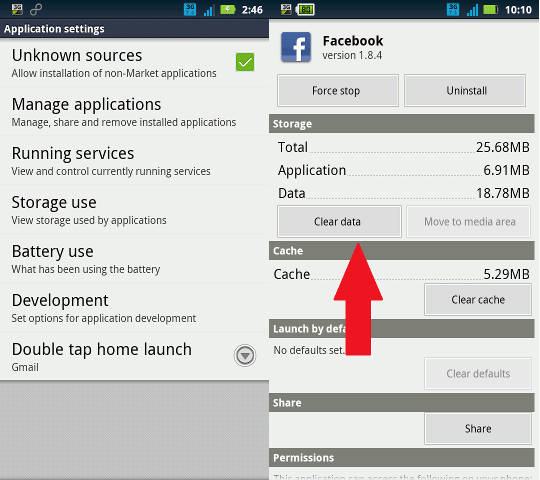The width and height of the screenshot is (540, 480).
Task: Tap the Clear cache button
Action: (x=478, y=300)
